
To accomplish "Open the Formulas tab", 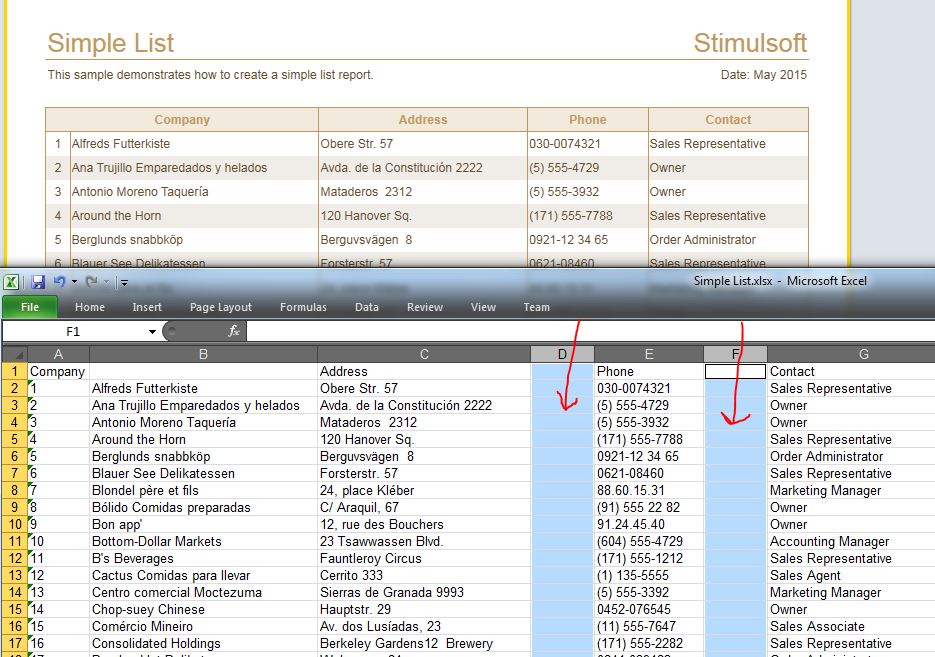I will click(x=303, y=307).
